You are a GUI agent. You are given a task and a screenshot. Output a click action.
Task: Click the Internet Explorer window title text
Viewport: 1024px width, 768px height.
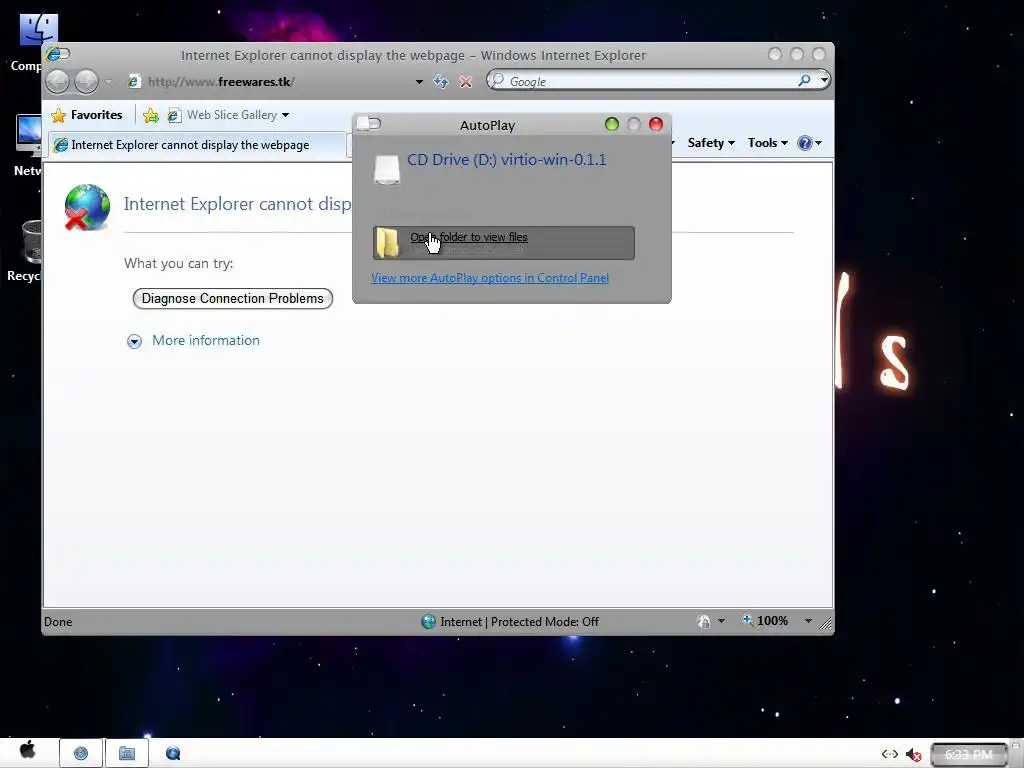tap(413, 56)
